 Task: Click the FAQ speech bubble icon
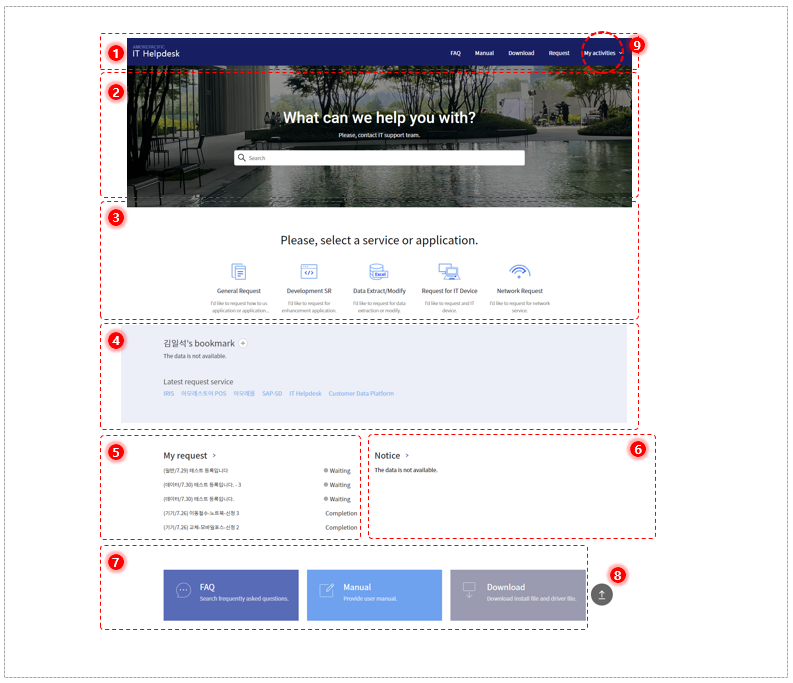(x=183, y=590)
